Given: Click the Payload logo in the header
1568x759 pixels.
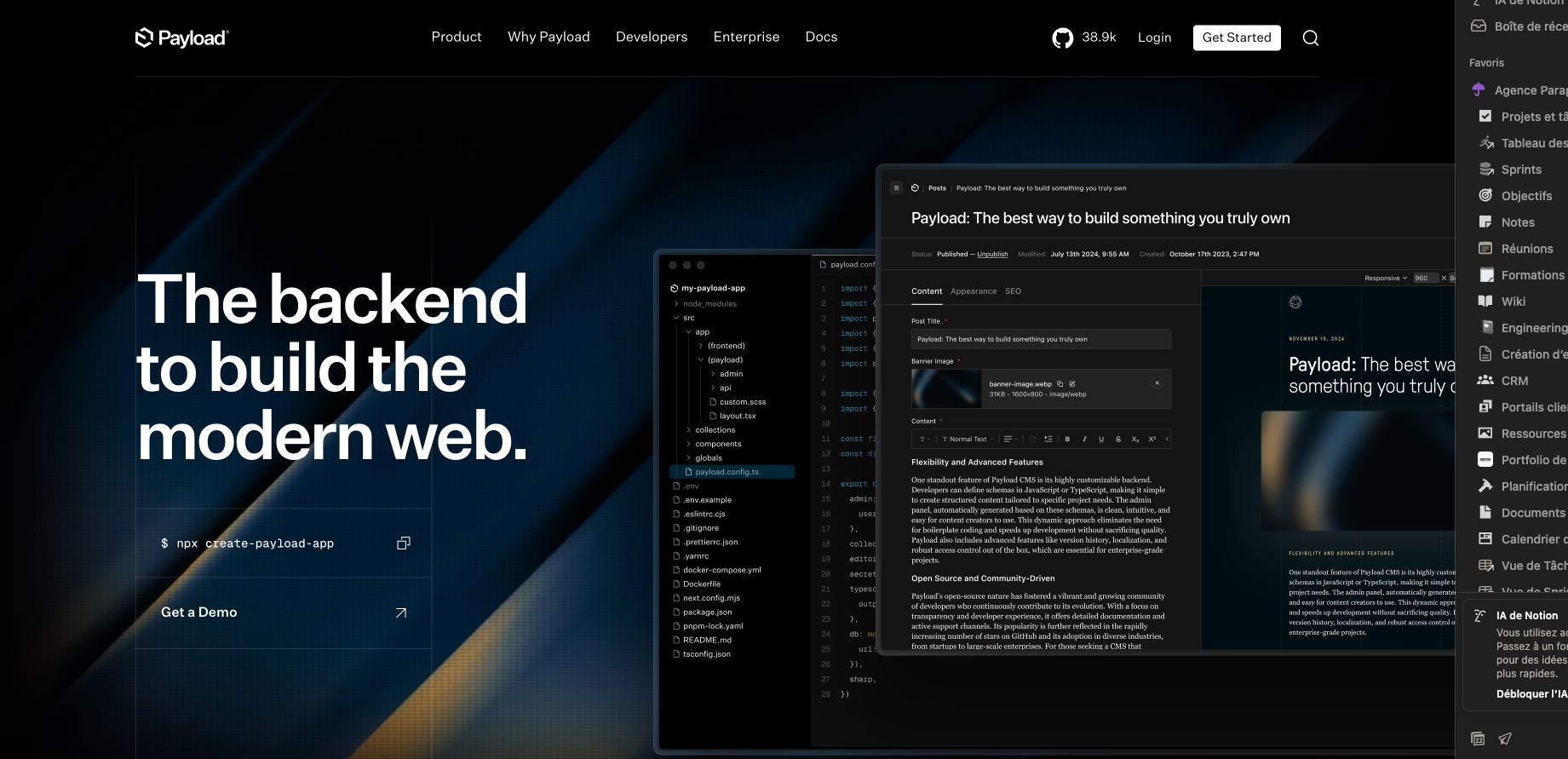Looking at the screenshot, I should [x=182, y=37].
